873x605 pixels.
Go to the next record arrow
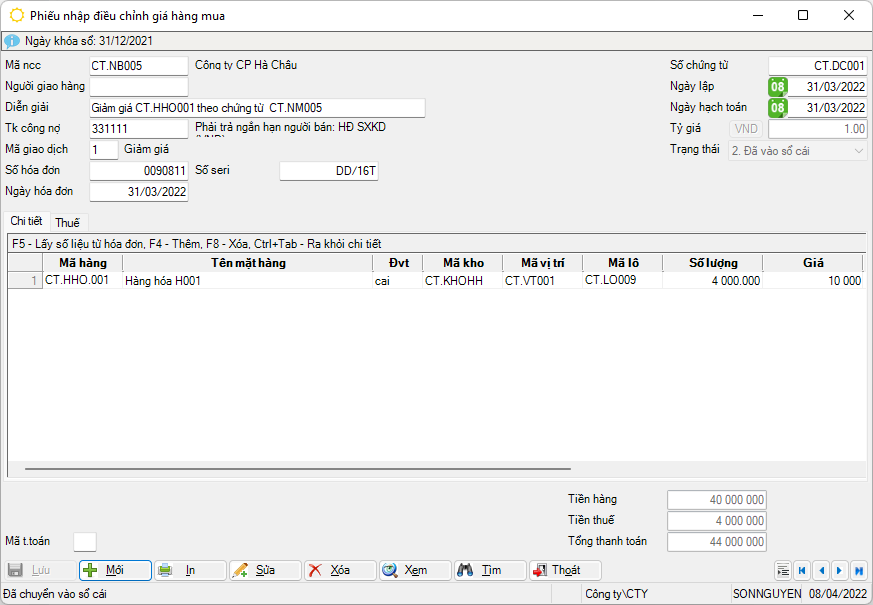click(840, 570)
